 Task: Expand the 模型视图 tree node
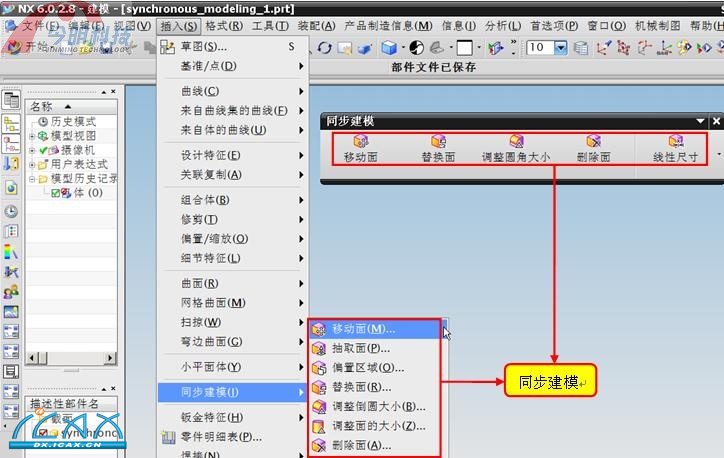32,136
